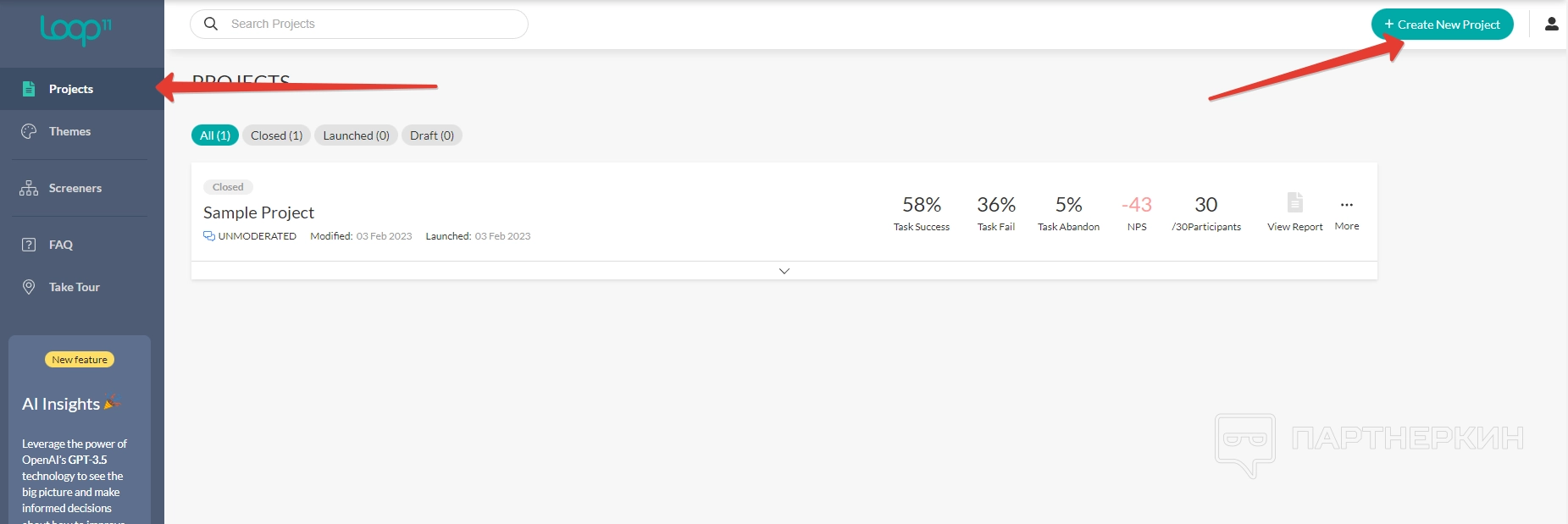Click the View Report document icon
Viewport: 1568px width, 524px height.
[1294, 202]
